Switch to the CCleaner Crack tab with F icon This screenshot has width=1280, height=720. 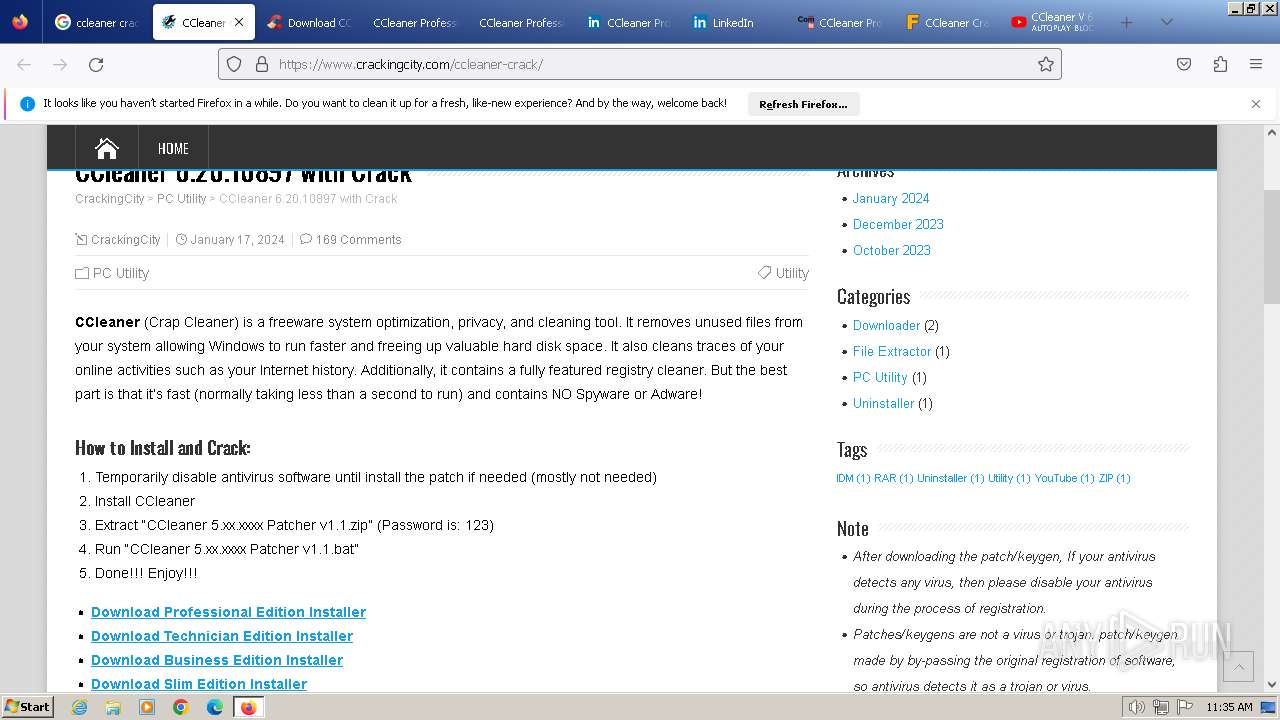(x=945, y=22)
